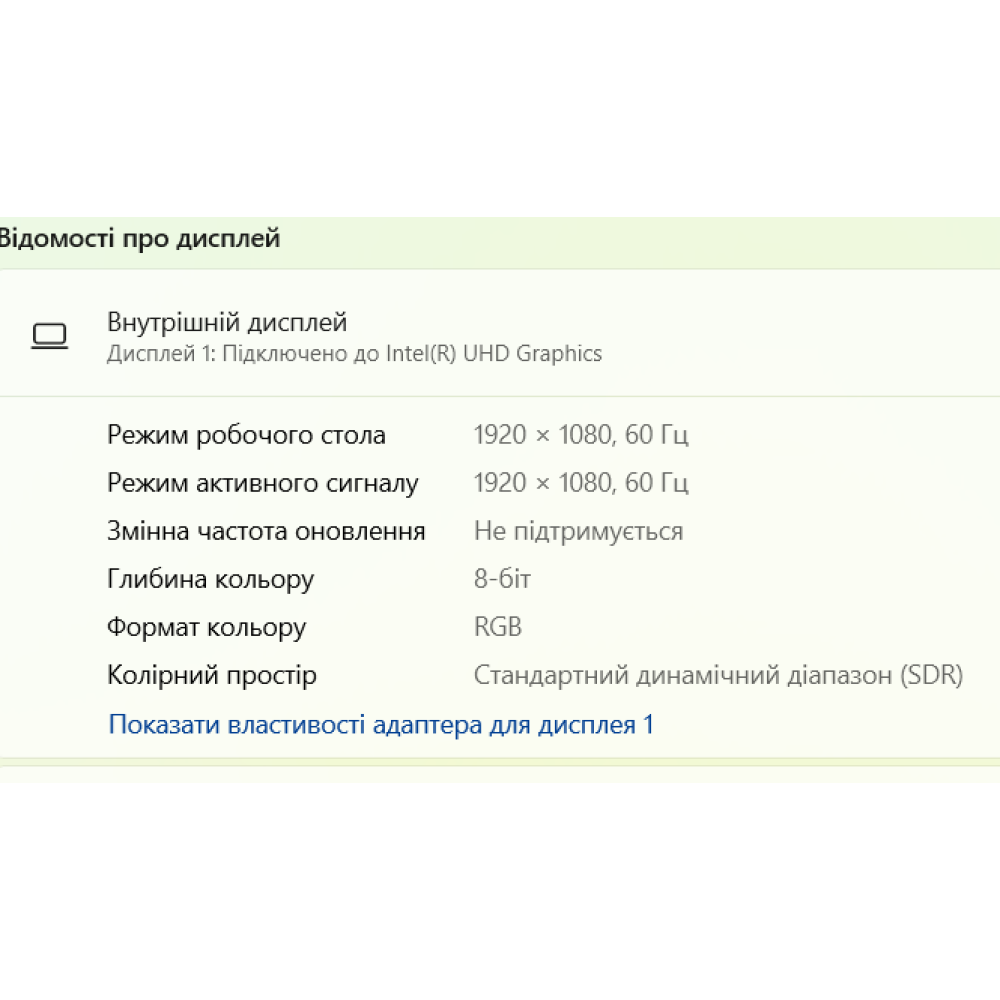This screenshot has height=1000, width=1000.
Task: Open the adapter properties link for display 1
Action: (x=380, y=724)
